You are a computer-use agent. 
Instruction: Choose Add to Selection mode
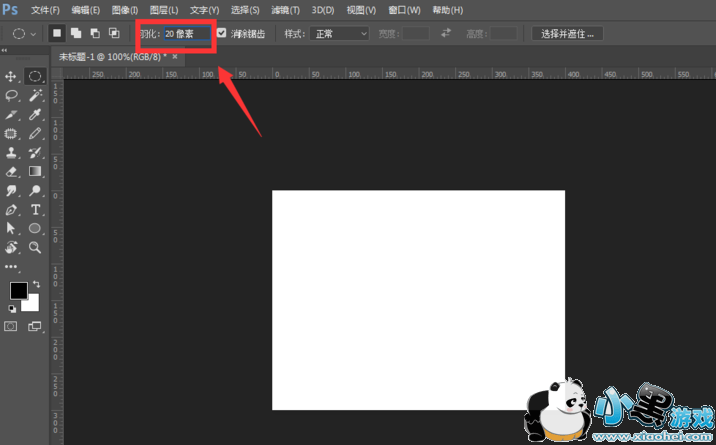pos(76,33)
